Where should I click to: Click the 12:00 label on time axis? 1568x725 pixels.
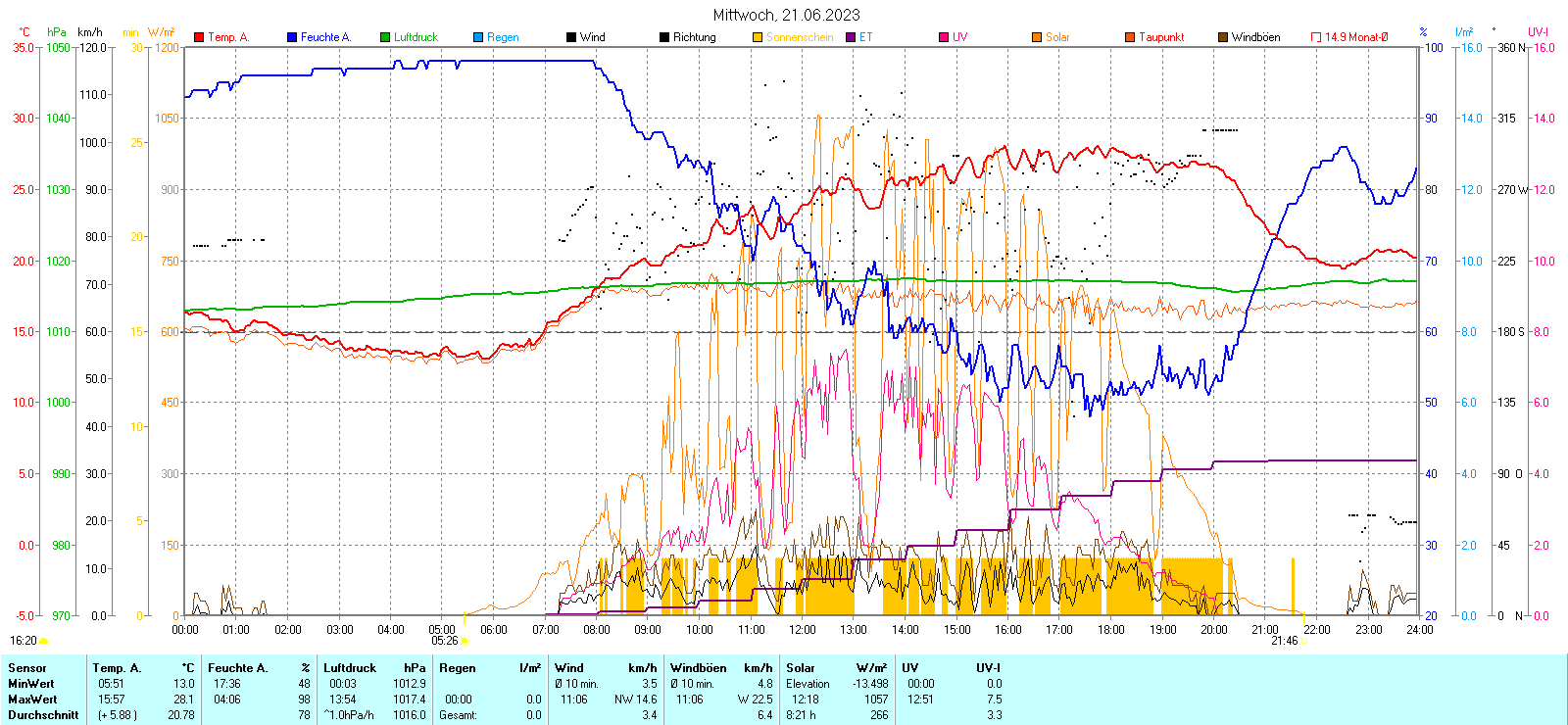(803, 630)
